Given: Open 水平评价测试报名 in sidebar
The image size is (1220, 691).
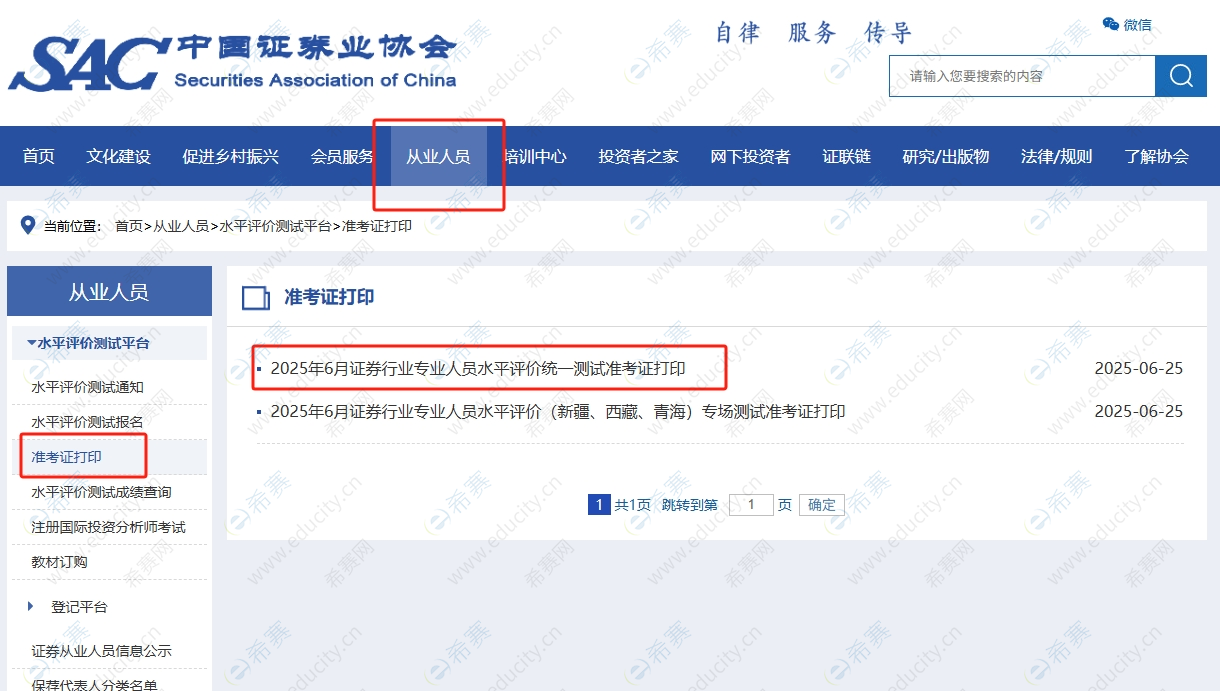Looking at the screenshot, I should coord(87,422).
